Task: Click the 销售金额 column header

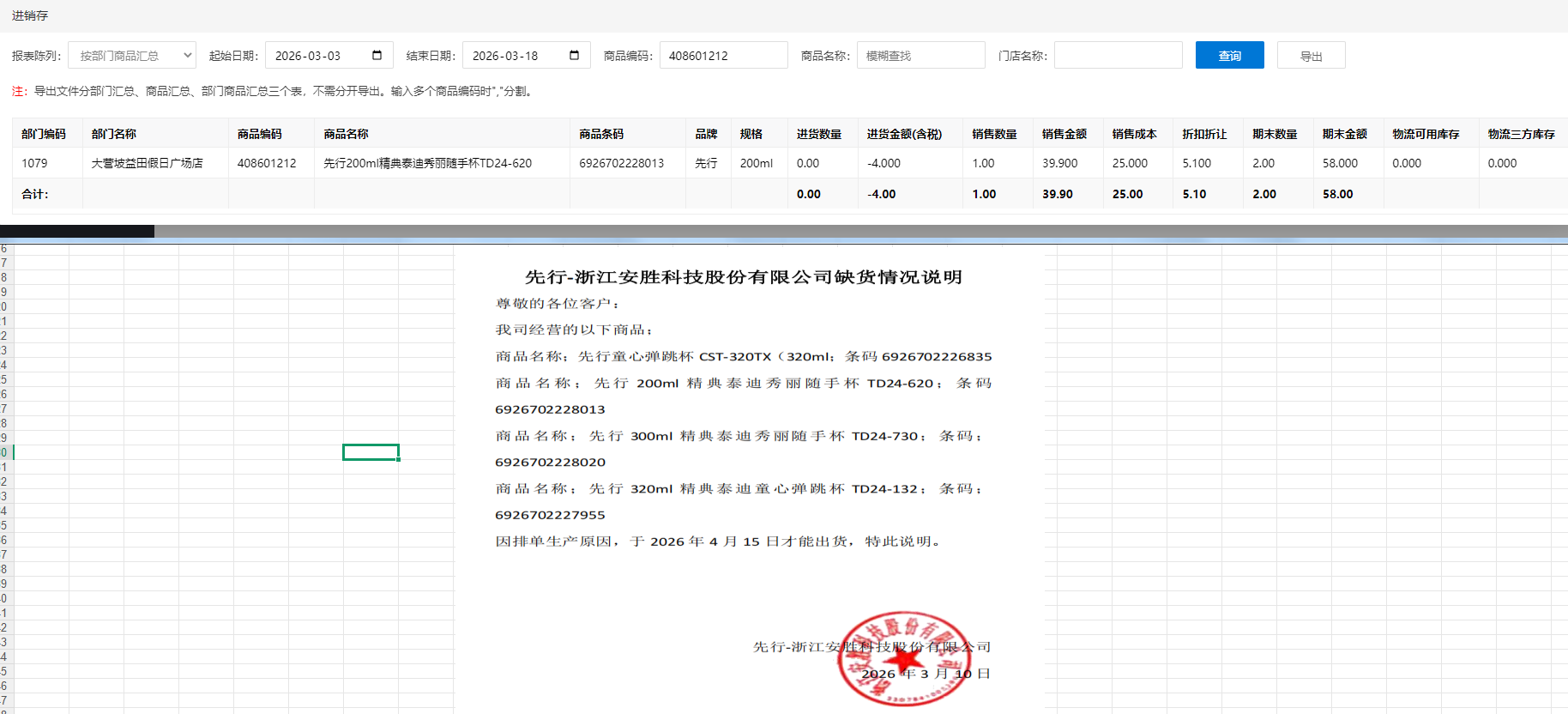Action: coord(1064,134)
